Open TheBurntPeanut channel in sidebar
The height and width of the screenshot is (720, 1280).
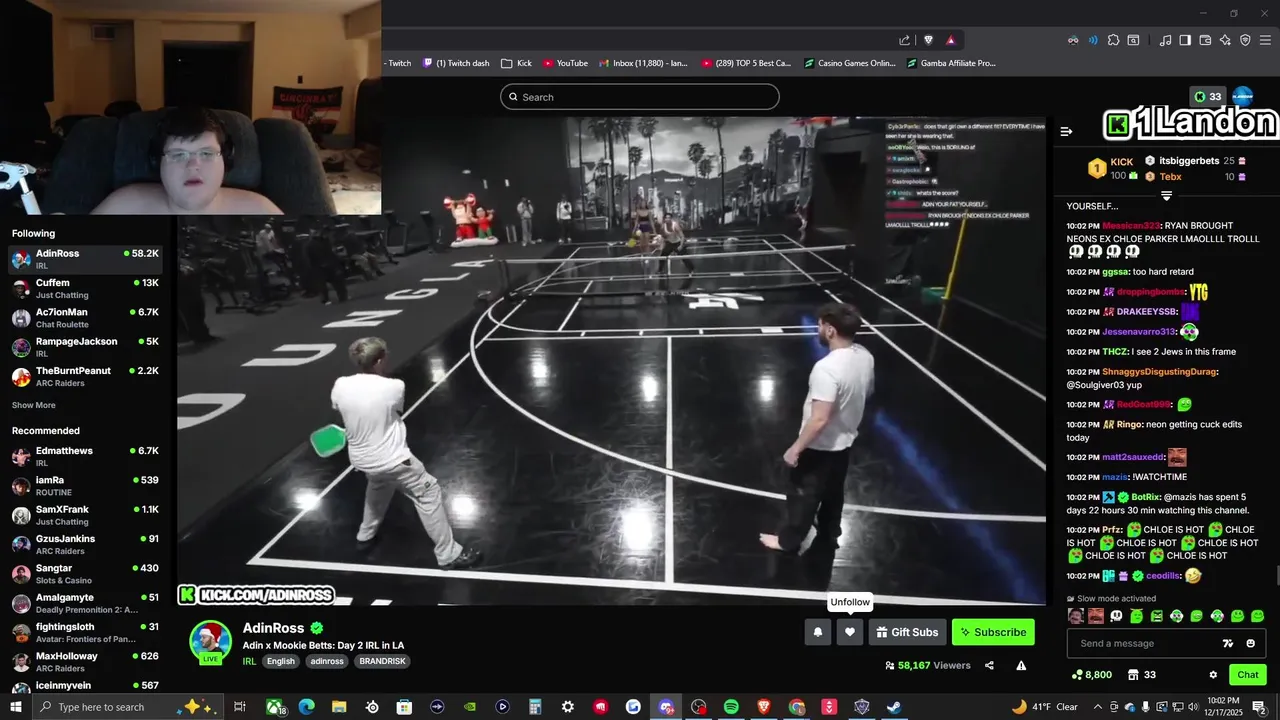click(x=85, y=377)
